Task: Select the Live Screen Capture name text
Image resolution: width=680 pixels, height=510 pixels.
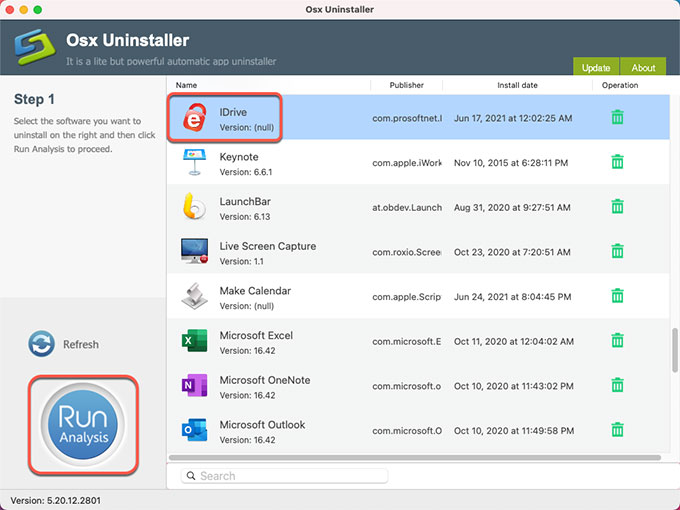Action: point(268,246)
